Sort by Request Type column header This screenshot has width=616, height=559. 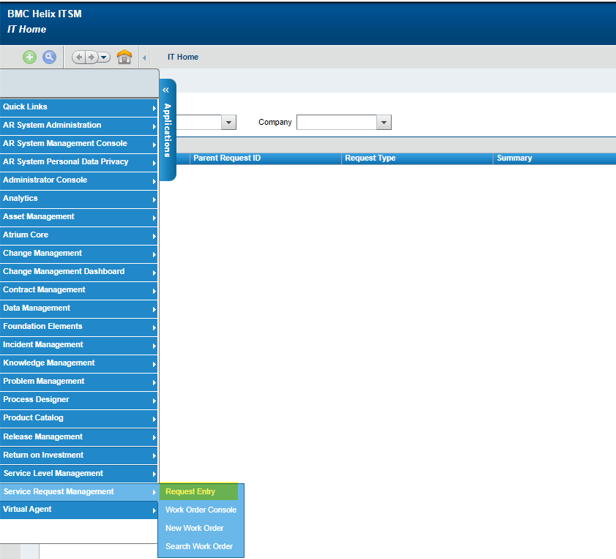pos(417,158)
